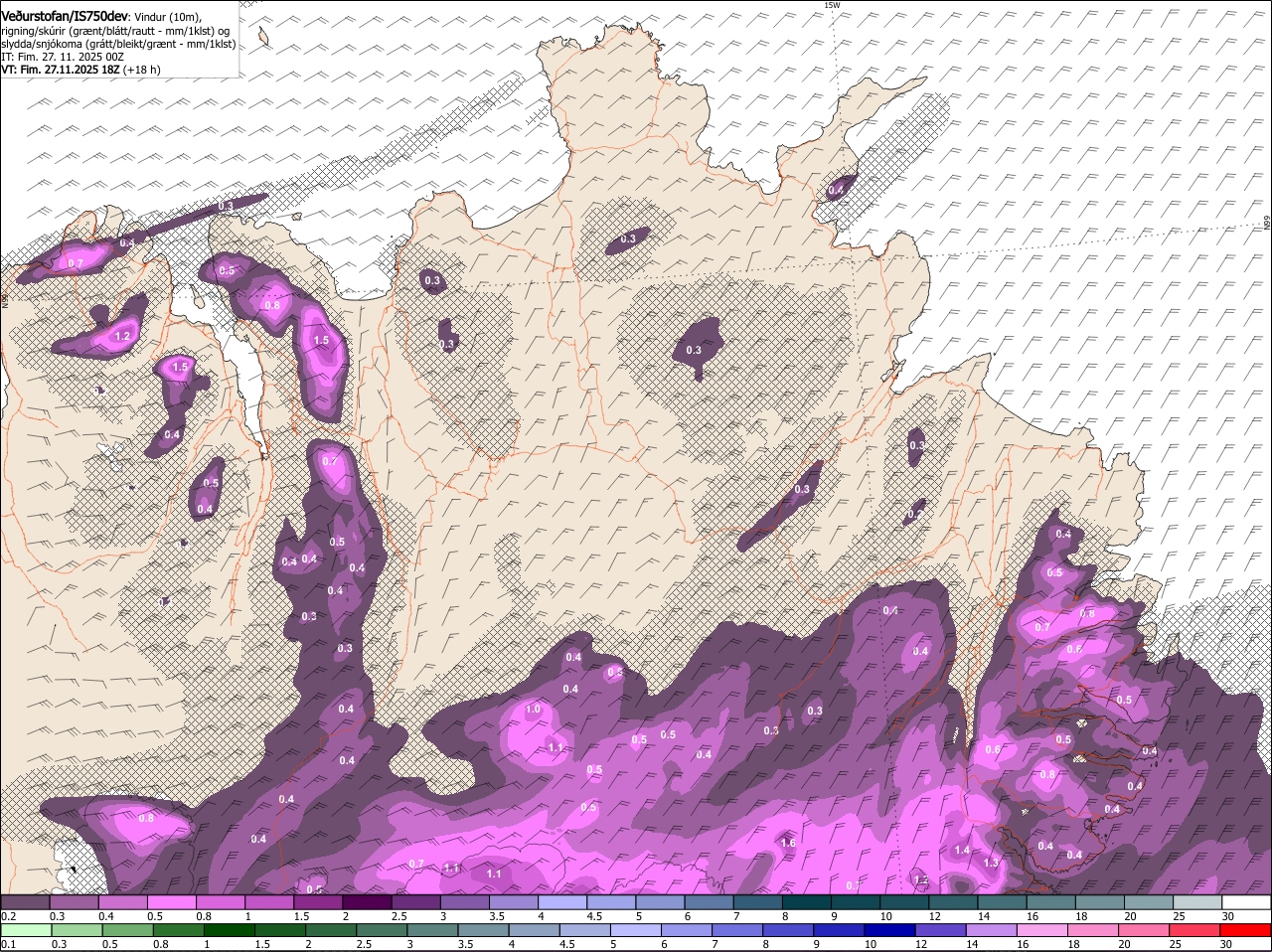Viewport: 1272px width, 952px height.
Task: Pick the upper legend swatch between 18 and 20
Action: [x=1100, y=902]
